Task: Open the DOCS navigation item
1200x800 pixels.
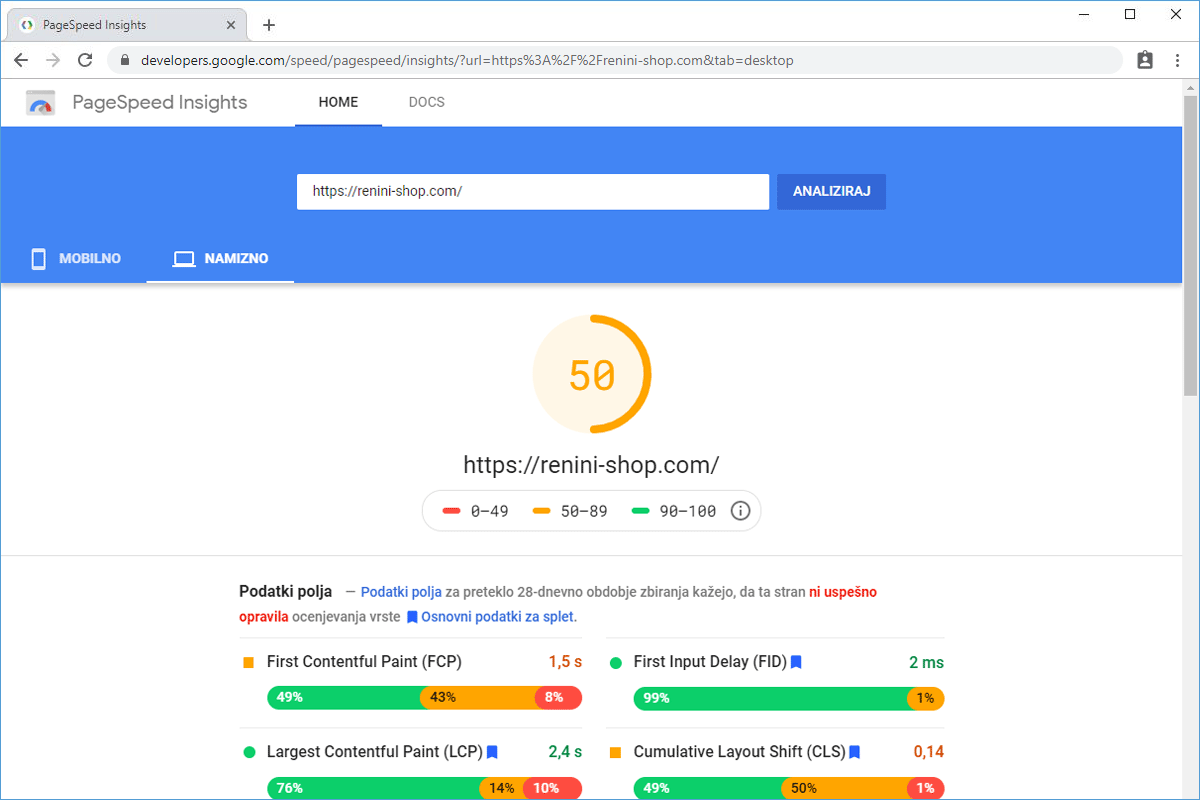Action: tap(427, 102)
